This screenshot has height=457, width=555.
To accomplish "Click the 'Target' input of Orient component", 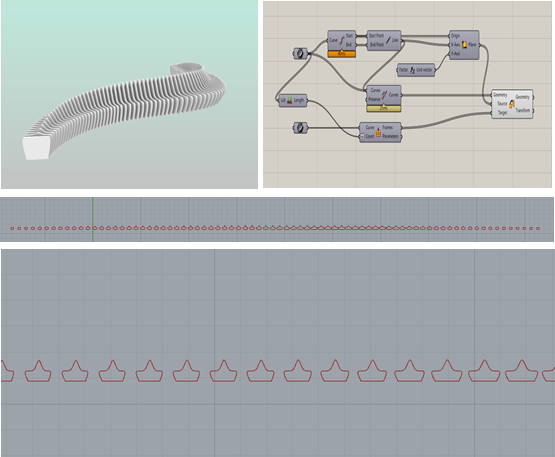I will coord(503,113).
